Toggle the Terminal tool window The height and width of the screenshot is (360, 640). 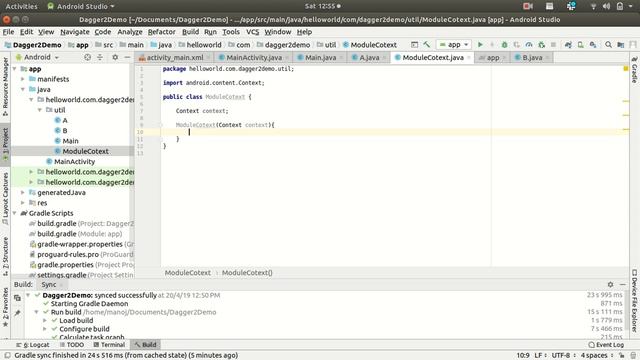pyautogui.click(x=109, y=345)
